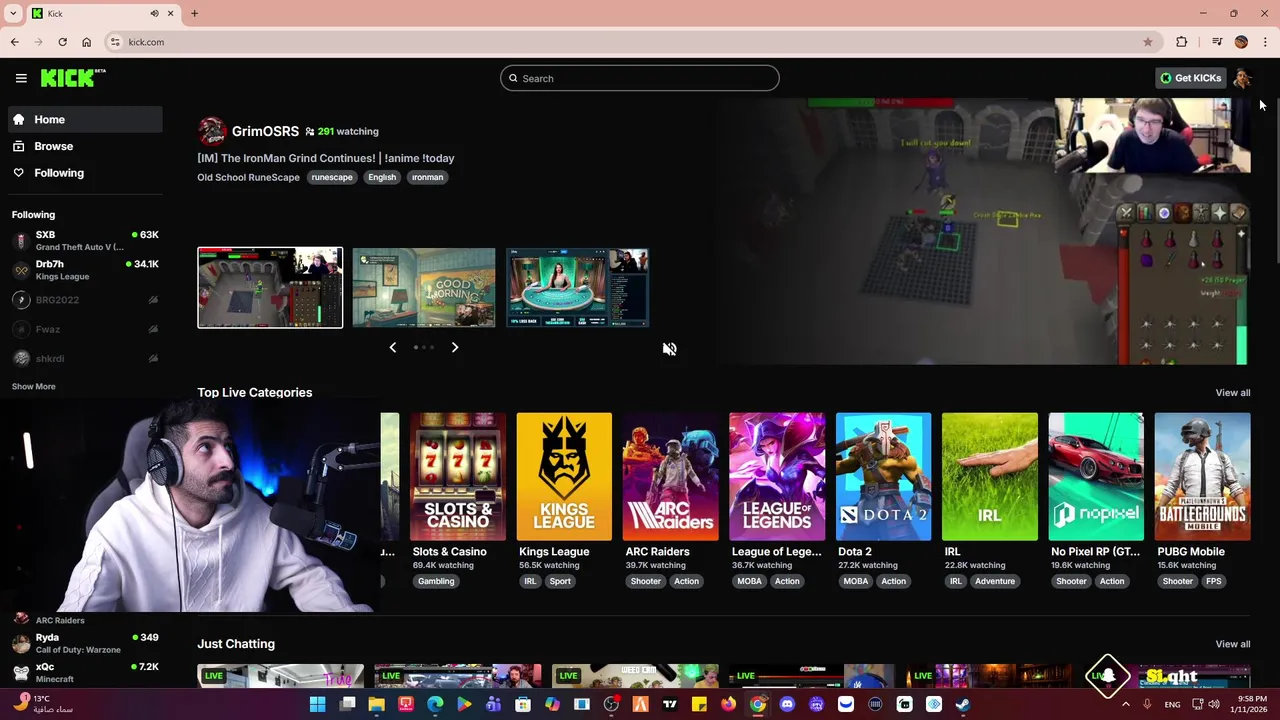Click Adventure tag under IRL
The width and height of the screenshot is (1280, 720).
click(995, 581)
